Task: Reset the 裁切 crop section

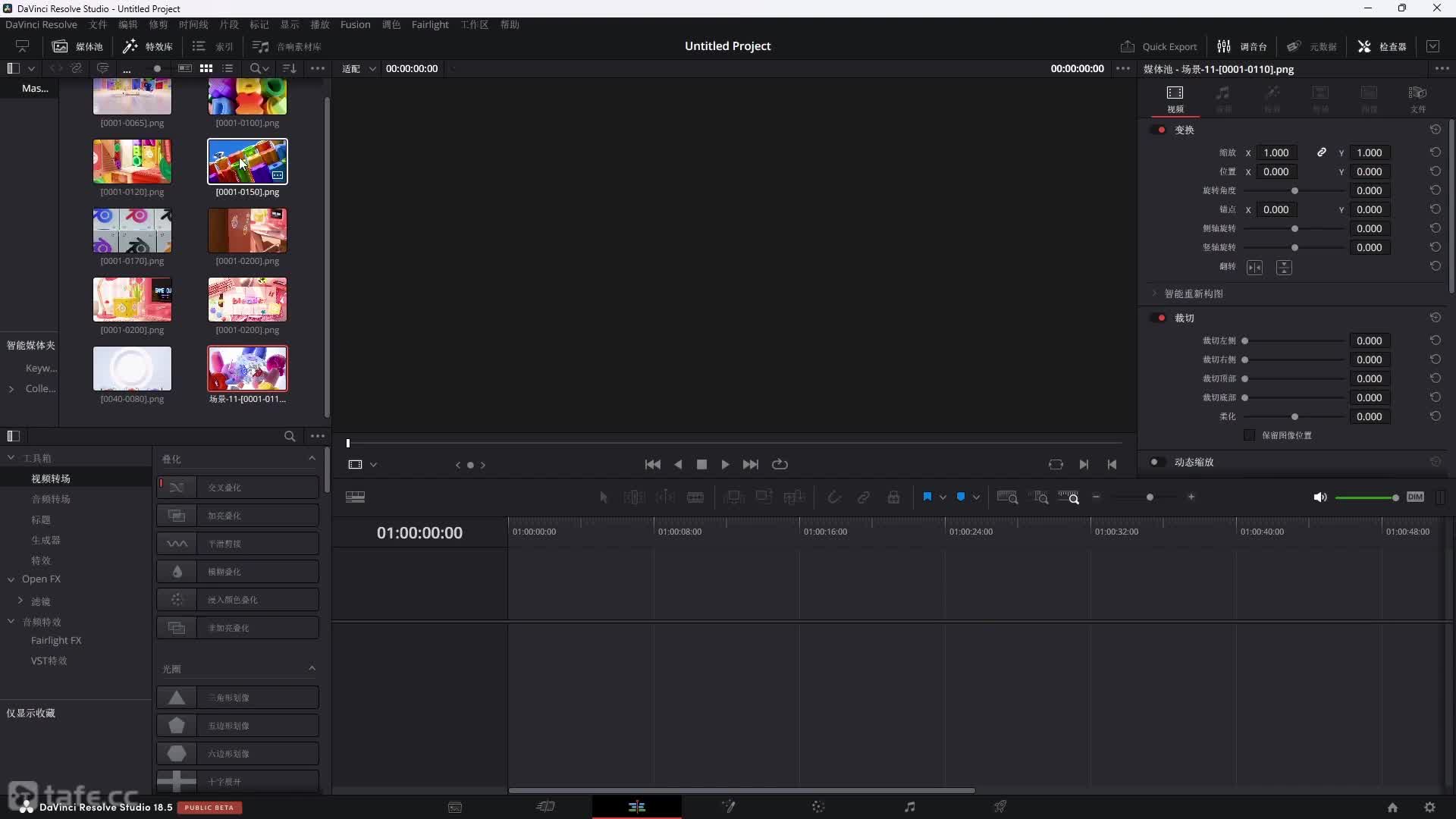Action: 1436,318
